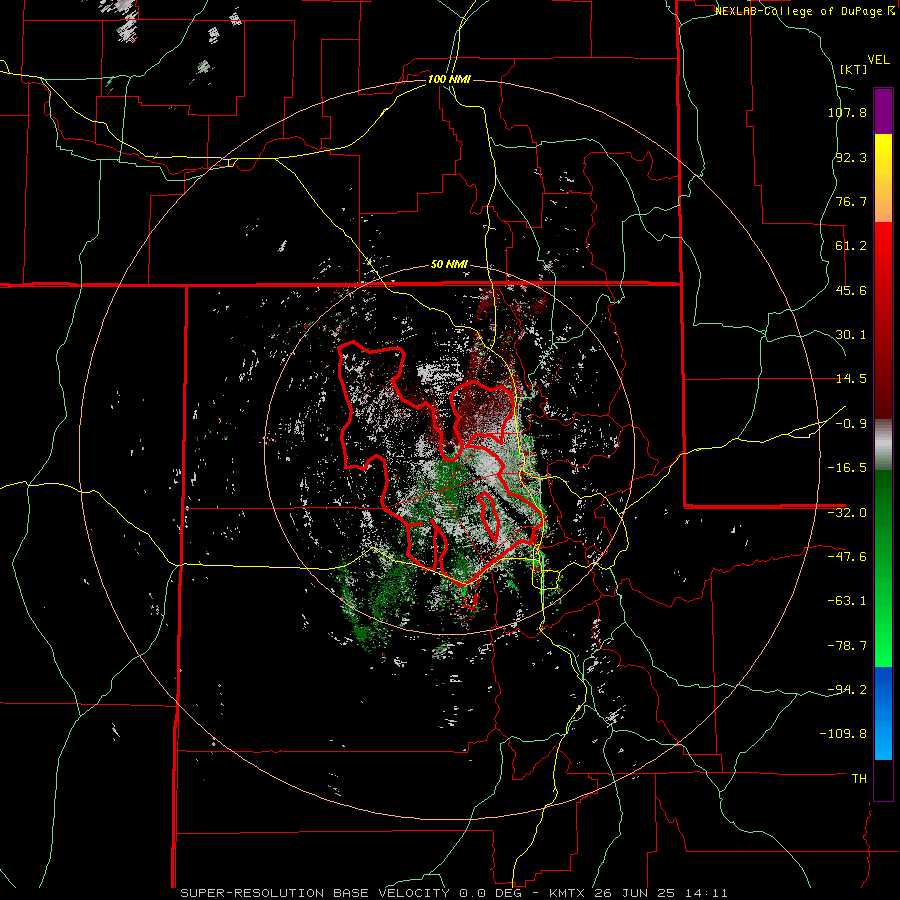Click the TH label on the legend
The height and width of the screenshot is (900, 900).
[859, 779]
